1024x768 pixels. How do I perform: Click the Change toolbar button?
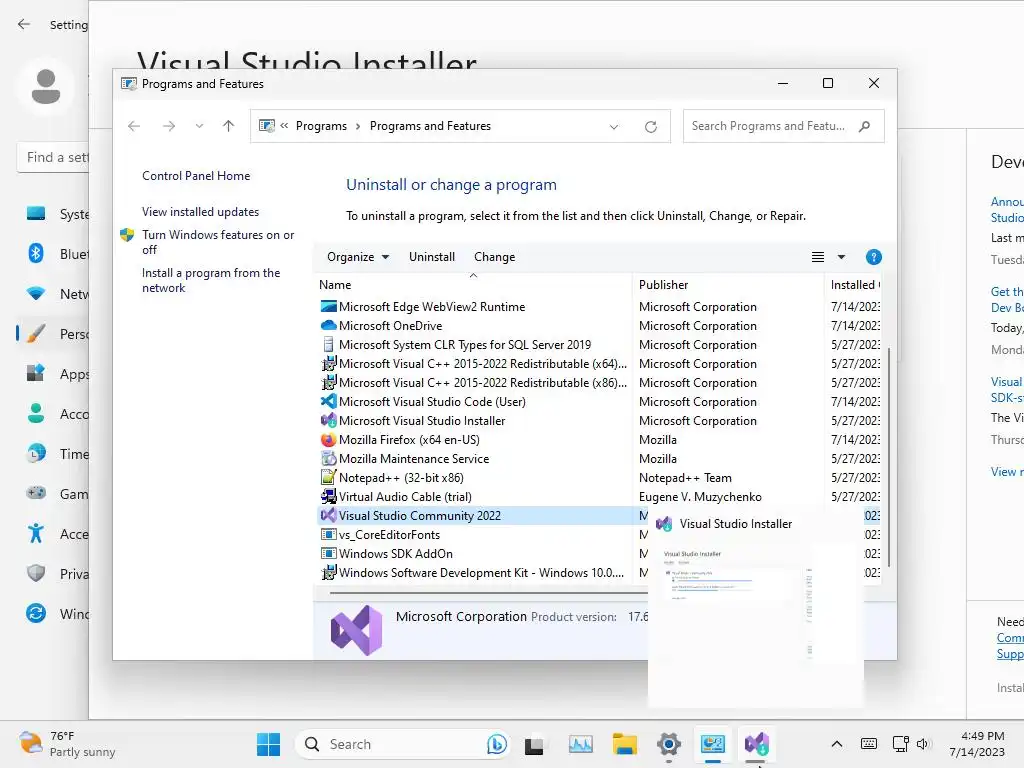[x=494, y=257]
